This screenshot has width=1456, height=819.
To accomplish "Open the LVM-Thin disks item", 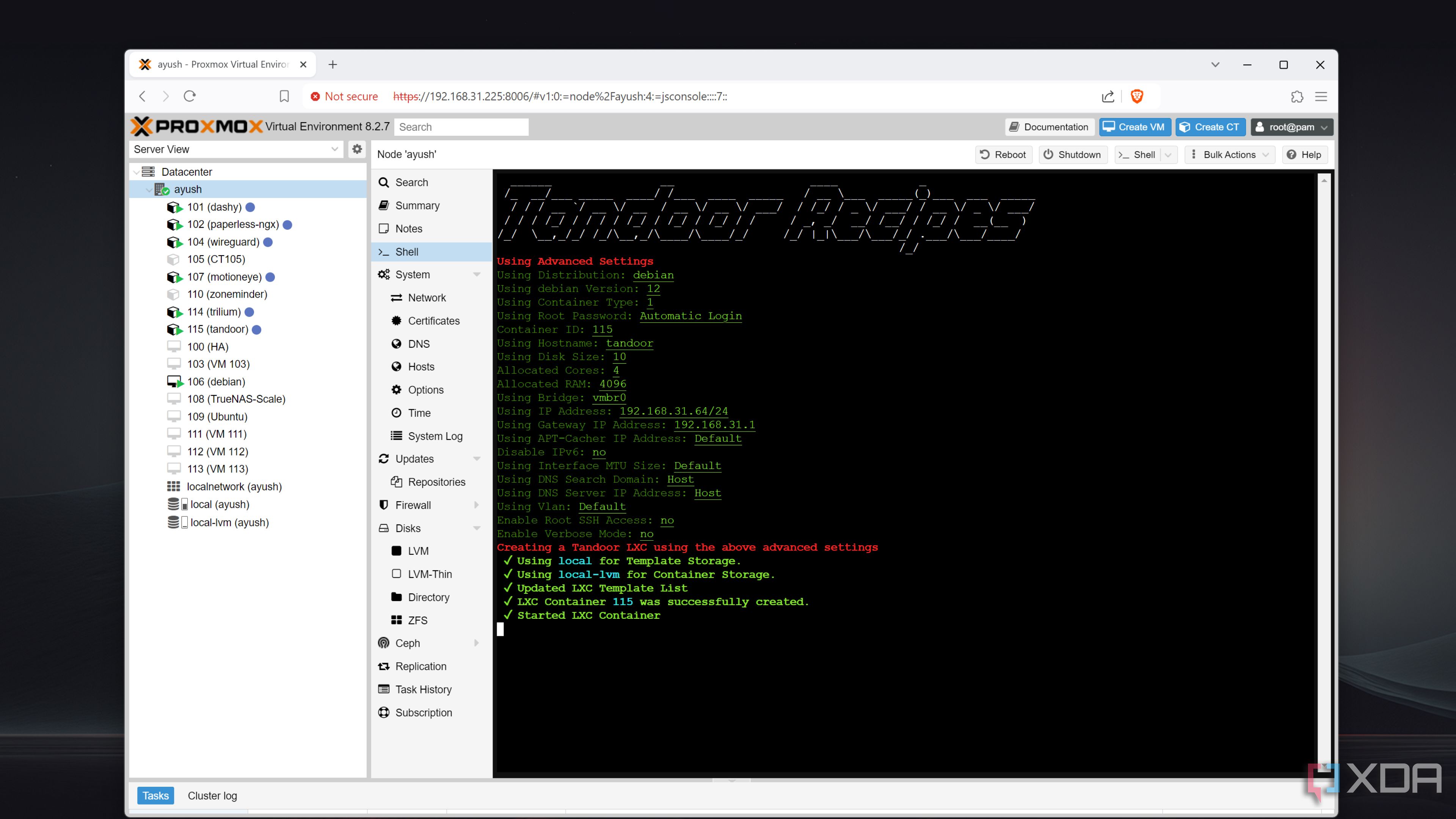I will point(432,574).
